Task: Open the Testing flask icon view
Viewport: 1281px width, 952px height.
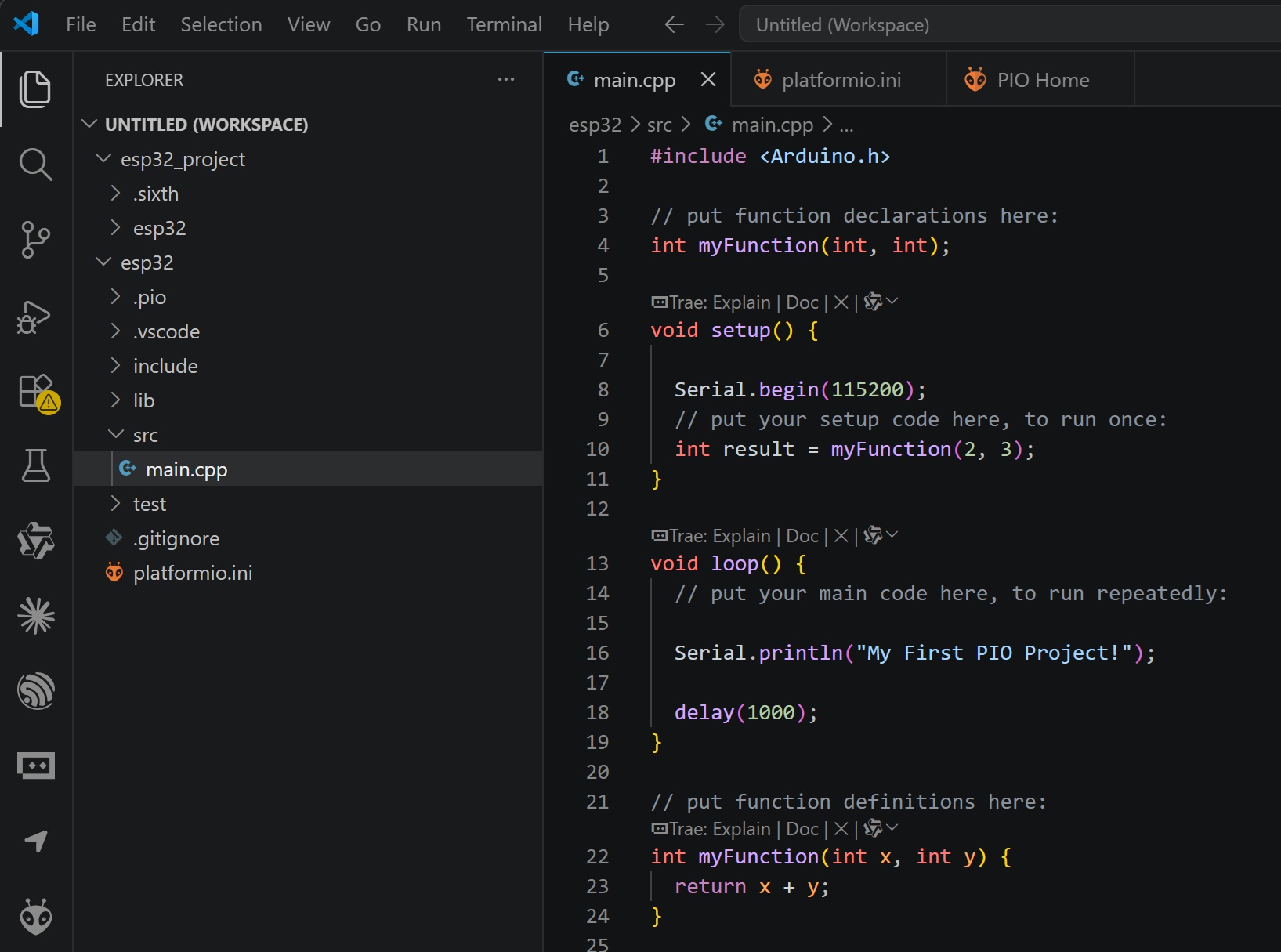Action: click(x=35, y=465)
